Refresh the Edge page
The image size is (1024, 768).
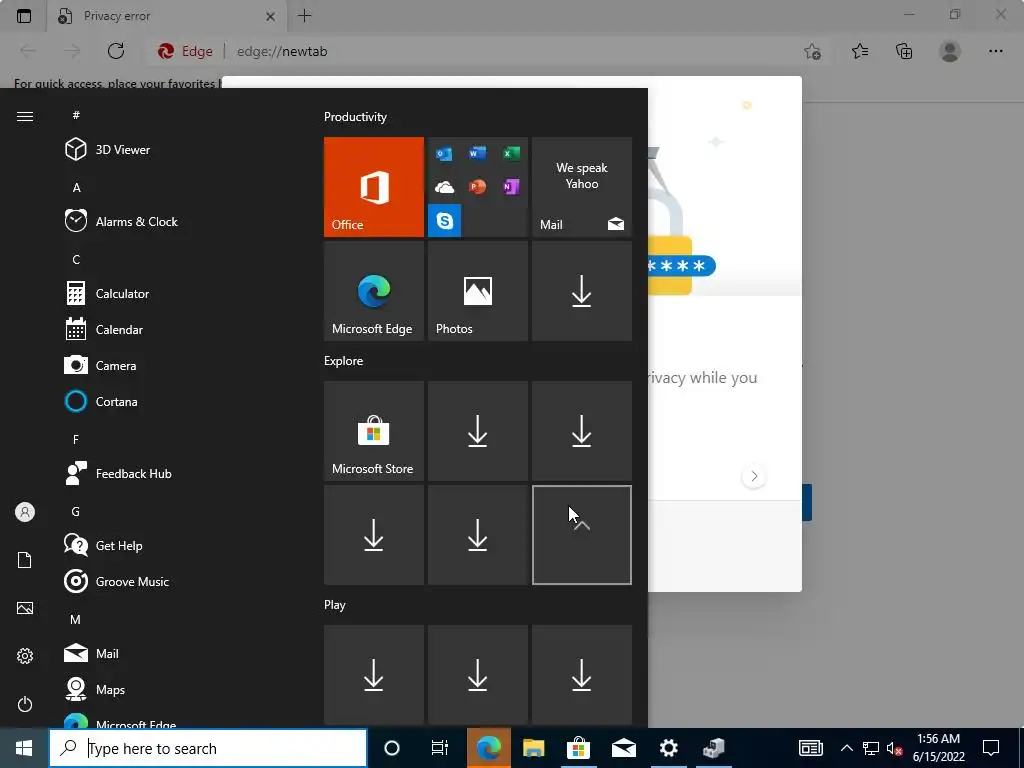pyautogui.click(x=116, y=51)
